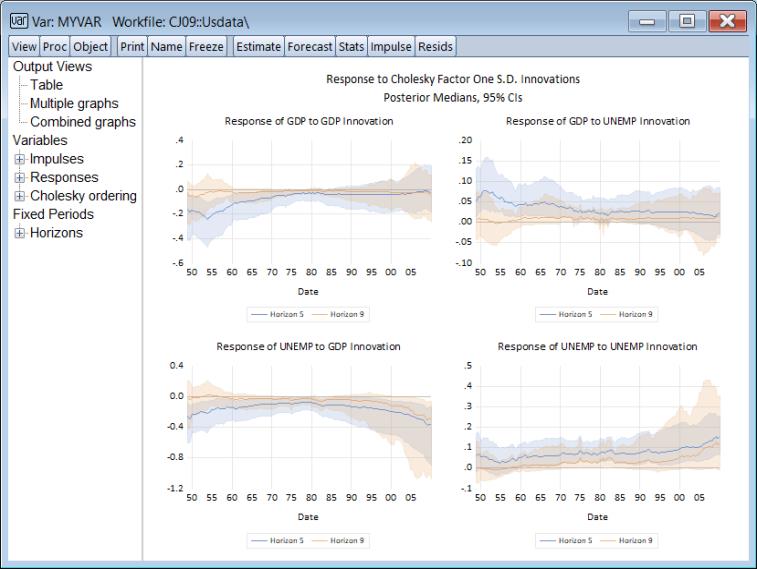Click the Name toolbar button
The width and height of the screenshot is (757, 569).
(x=167, y=46)
